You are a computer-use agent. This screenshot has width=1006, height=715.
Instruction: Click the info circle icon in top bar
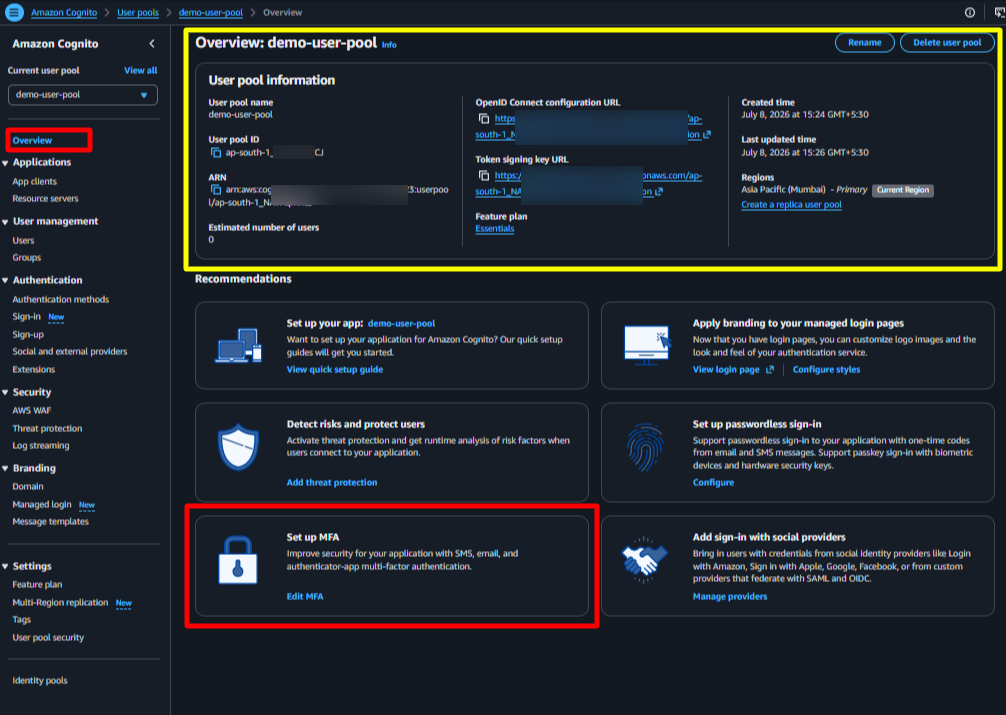tap(969, 12)
